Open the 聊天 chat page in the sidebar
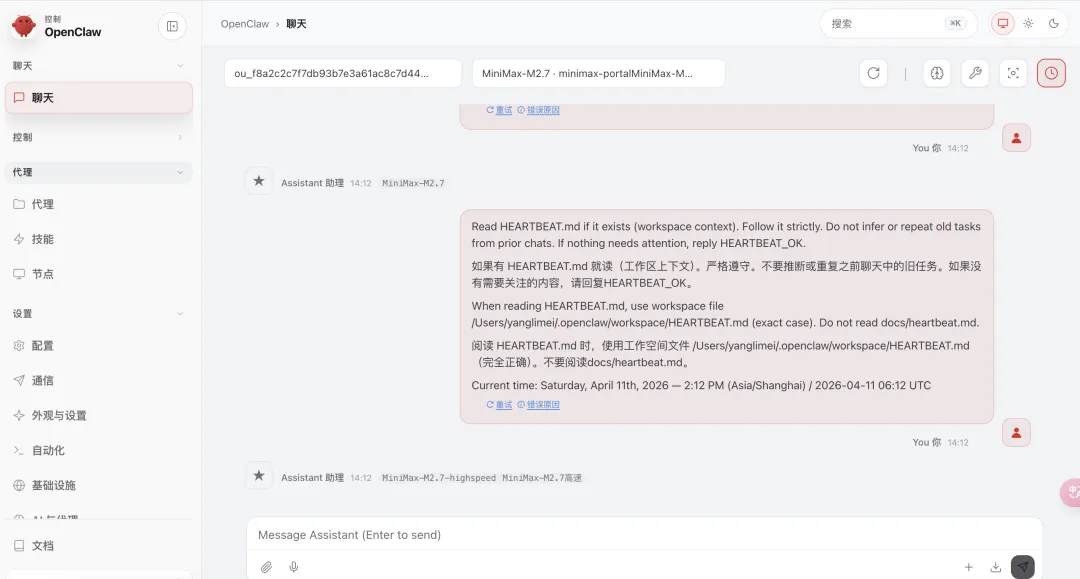1080x579 pixels. pyautogui.click(x=98, y=98)
